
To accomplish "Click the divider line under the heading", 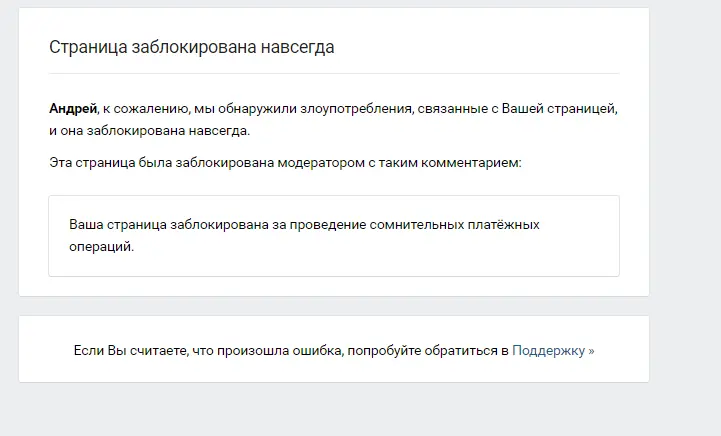I will (334, 73).
